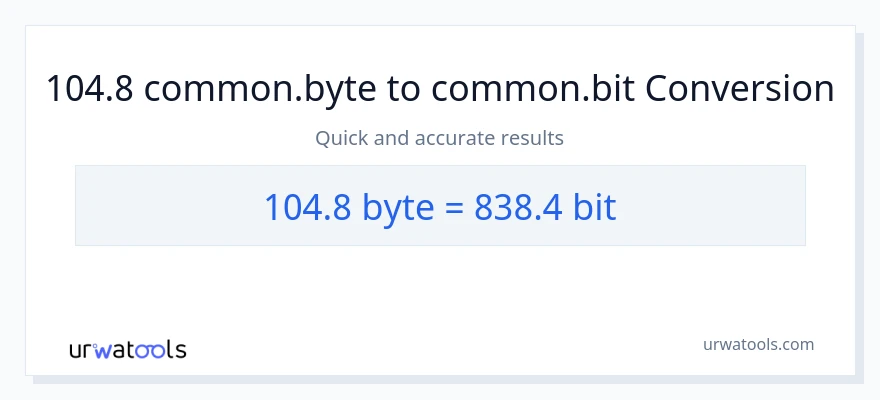Click the '104.8' number in the heading

tap(90, 89)
